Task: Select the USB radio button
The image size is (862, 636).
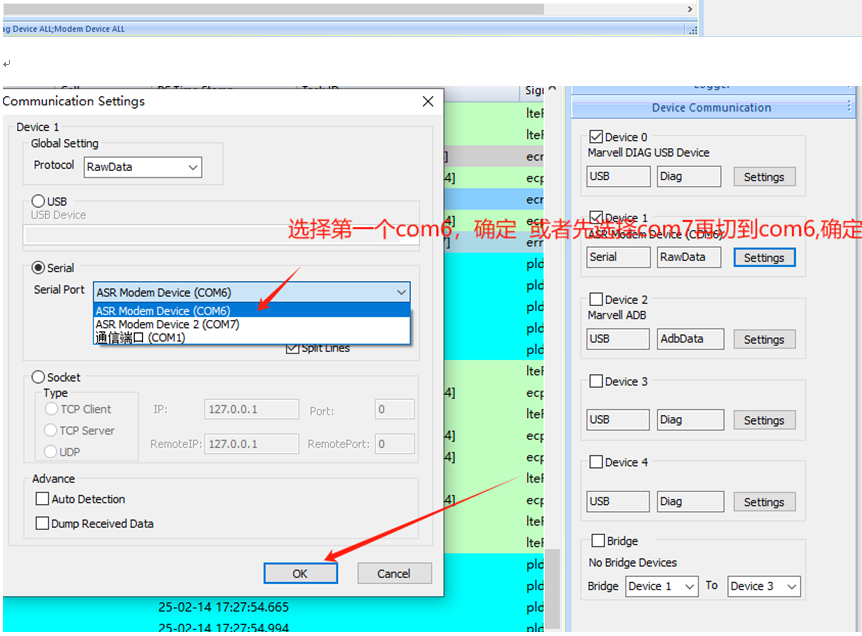Action: point(38,201)
